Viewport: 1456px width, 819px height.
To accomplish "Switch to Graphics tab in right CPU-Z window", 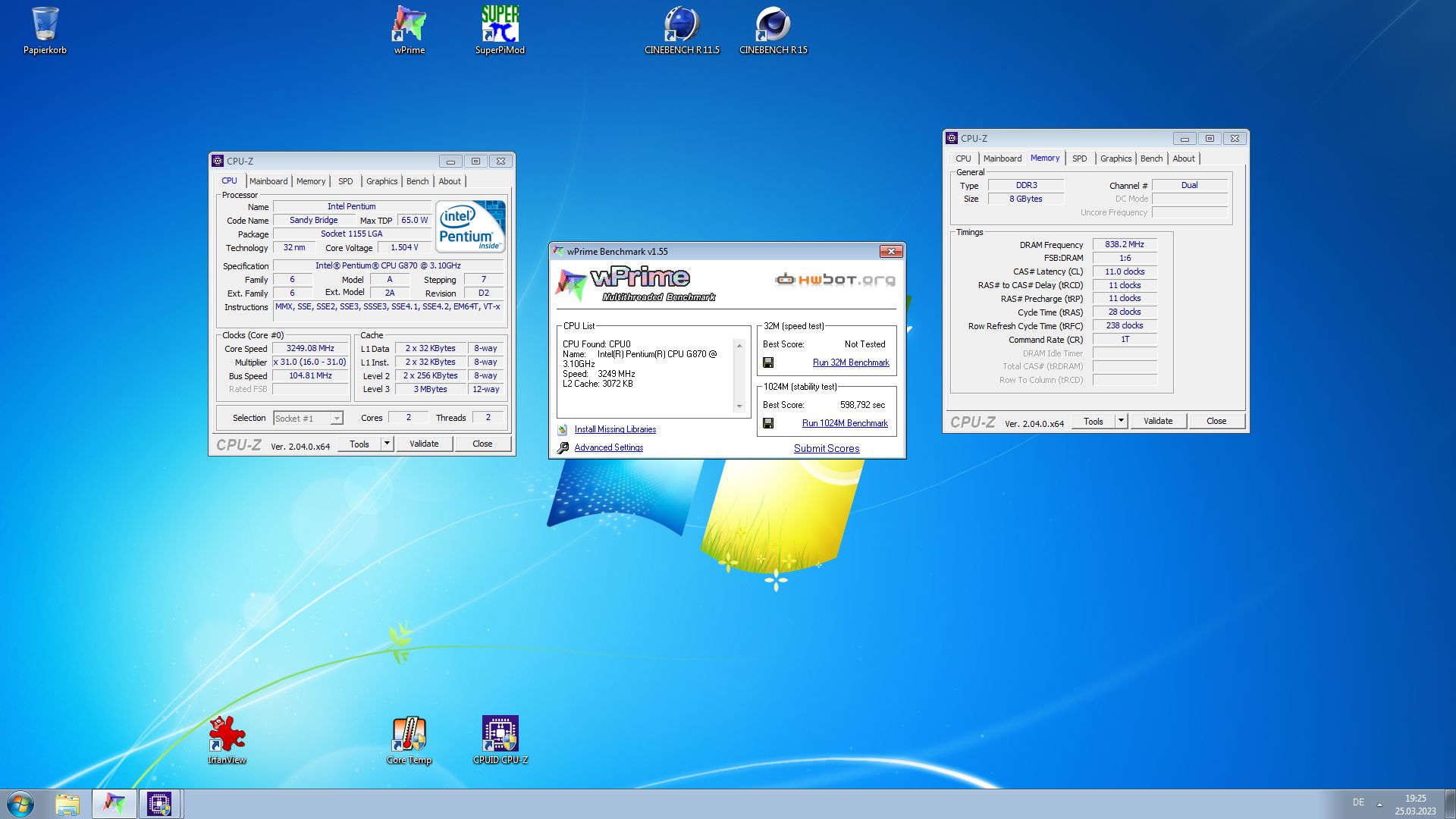I will [x=1116, y=158].
